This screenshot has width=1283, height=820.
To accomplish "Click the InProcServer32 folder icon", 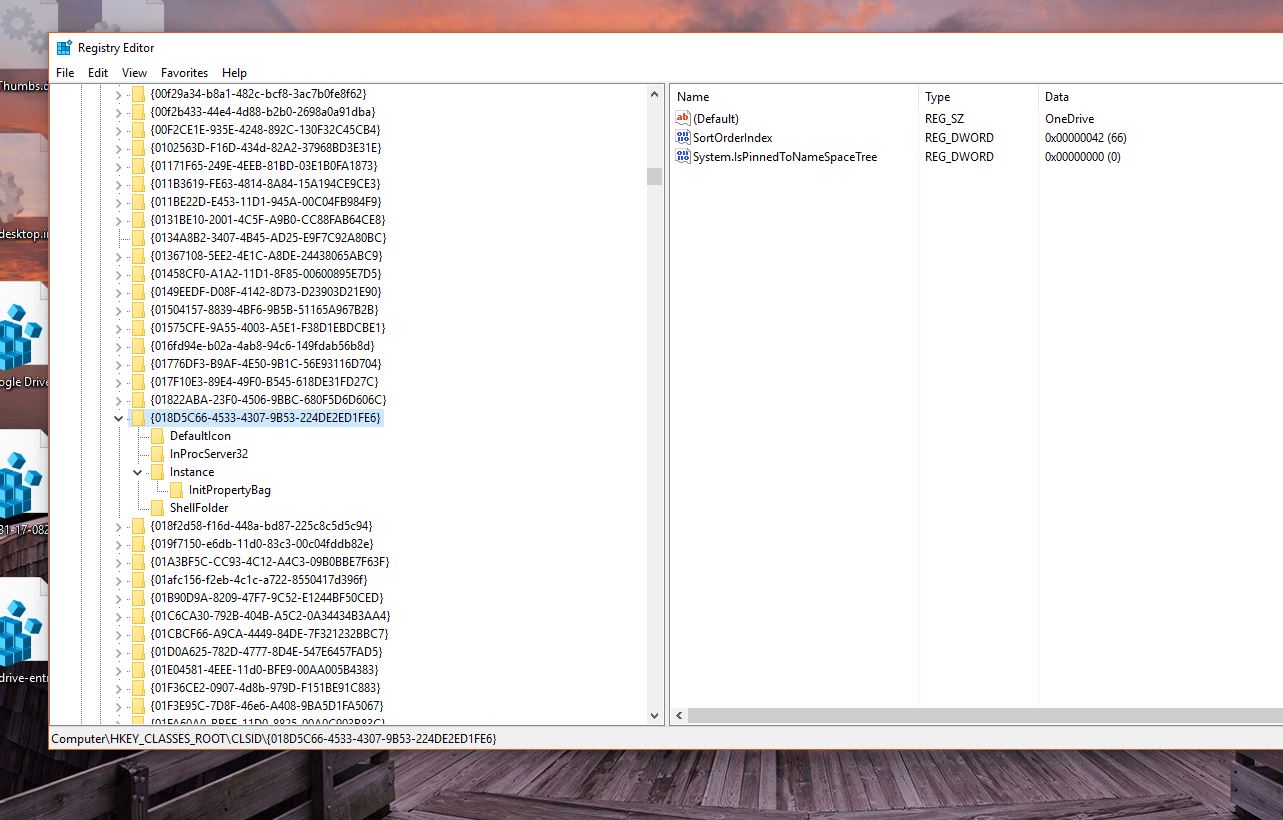I will point(157,454).
